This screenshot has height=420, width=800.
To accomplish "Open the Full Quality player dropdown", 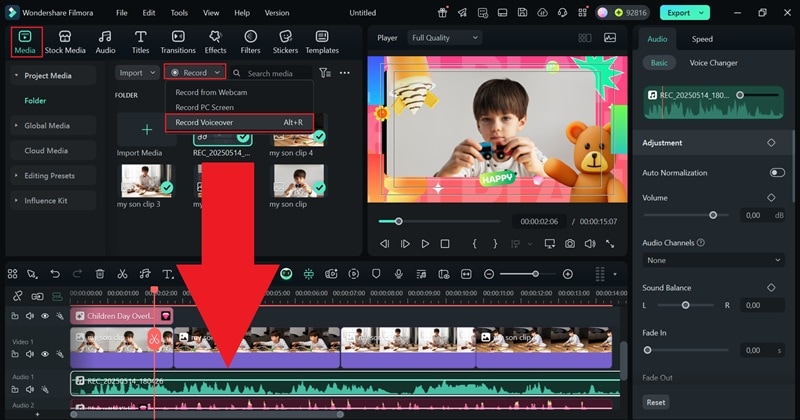I will point(445,38).
